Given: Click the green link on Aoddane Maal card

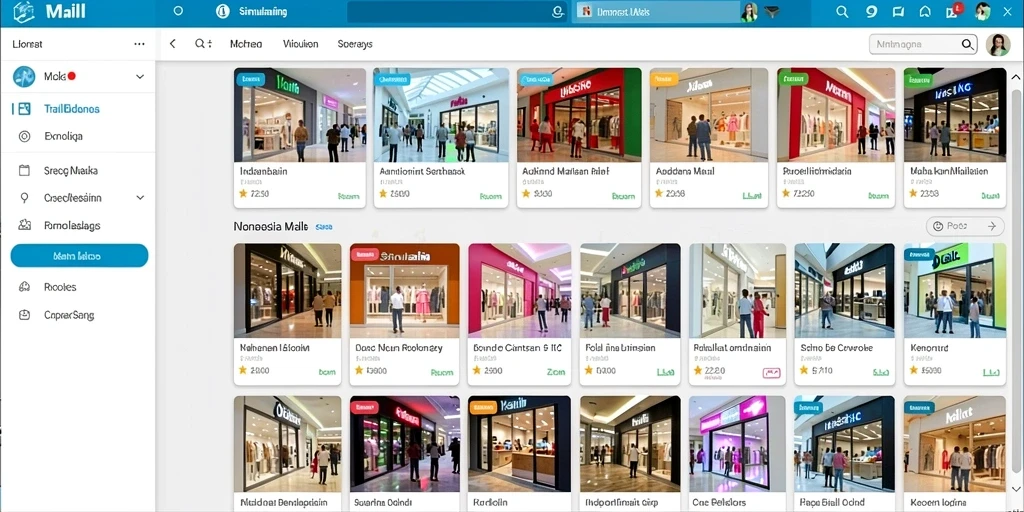Looking at the screenshot, I should tap(752, 195).
